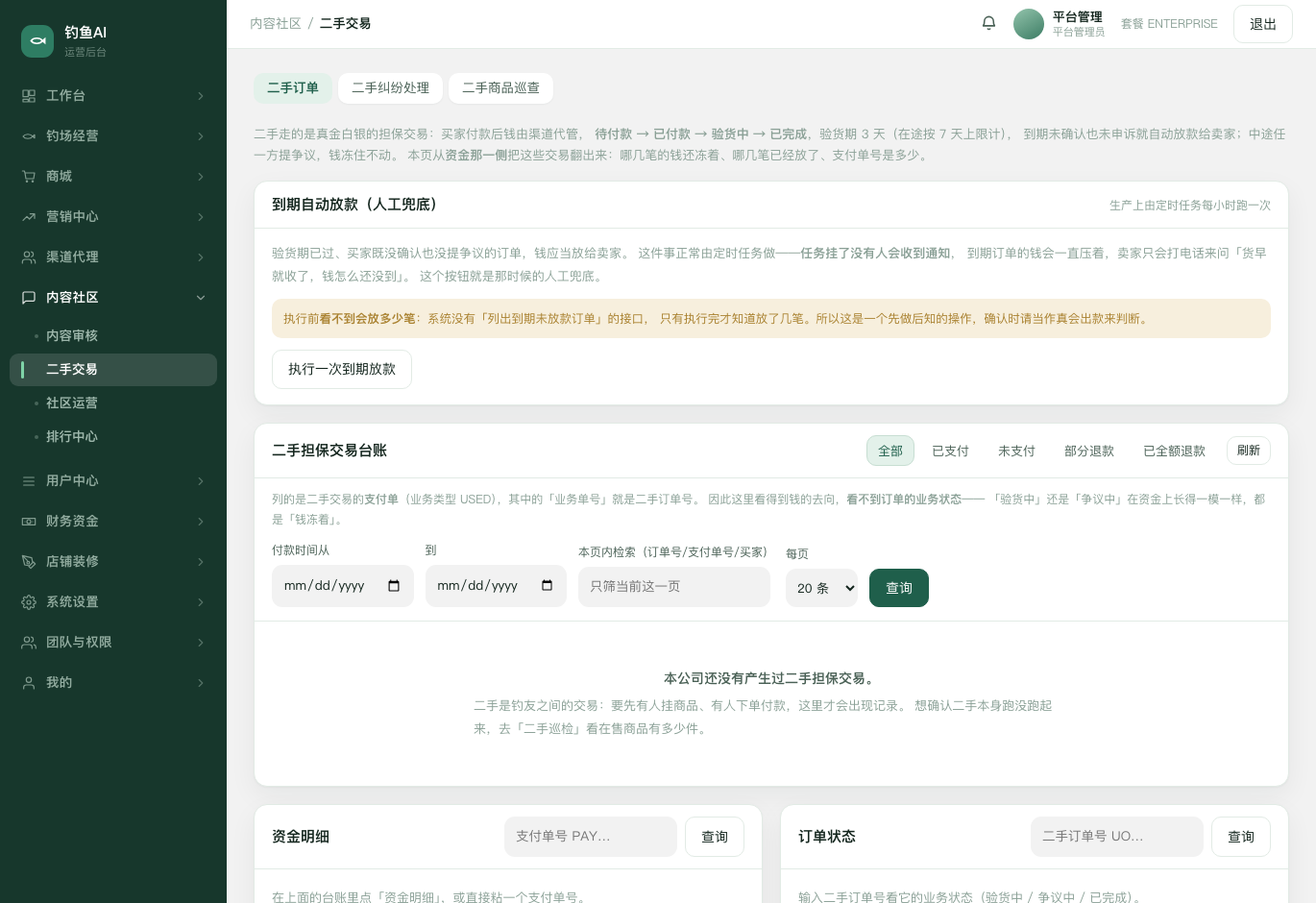Open the calendar picker for 付款时间从
This screenshot has height=903, width=1316.
coord(394,586)
